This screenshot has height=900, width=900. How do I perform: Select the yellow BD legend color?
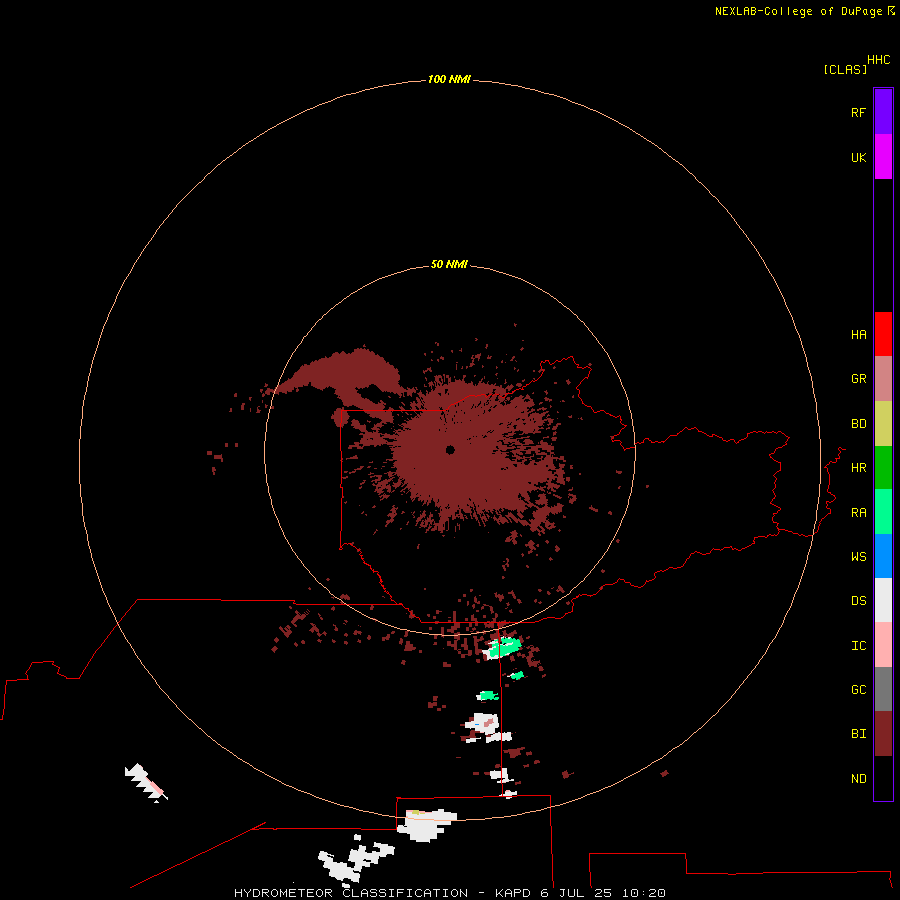[x=883, y=424]
